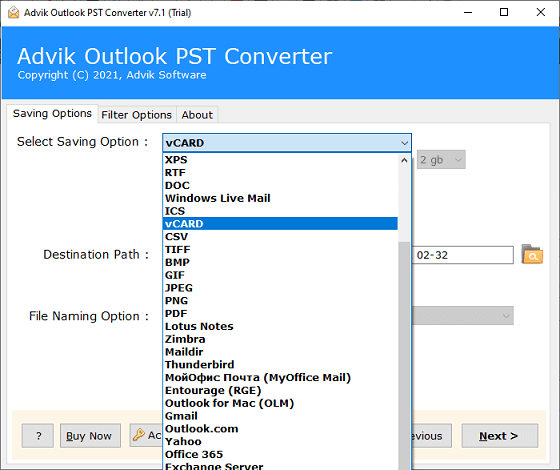This screenshot has height=470, width=560.
Task: Choose Office 365 from the list
Action: pyautogui.click(x=280, y=454)
